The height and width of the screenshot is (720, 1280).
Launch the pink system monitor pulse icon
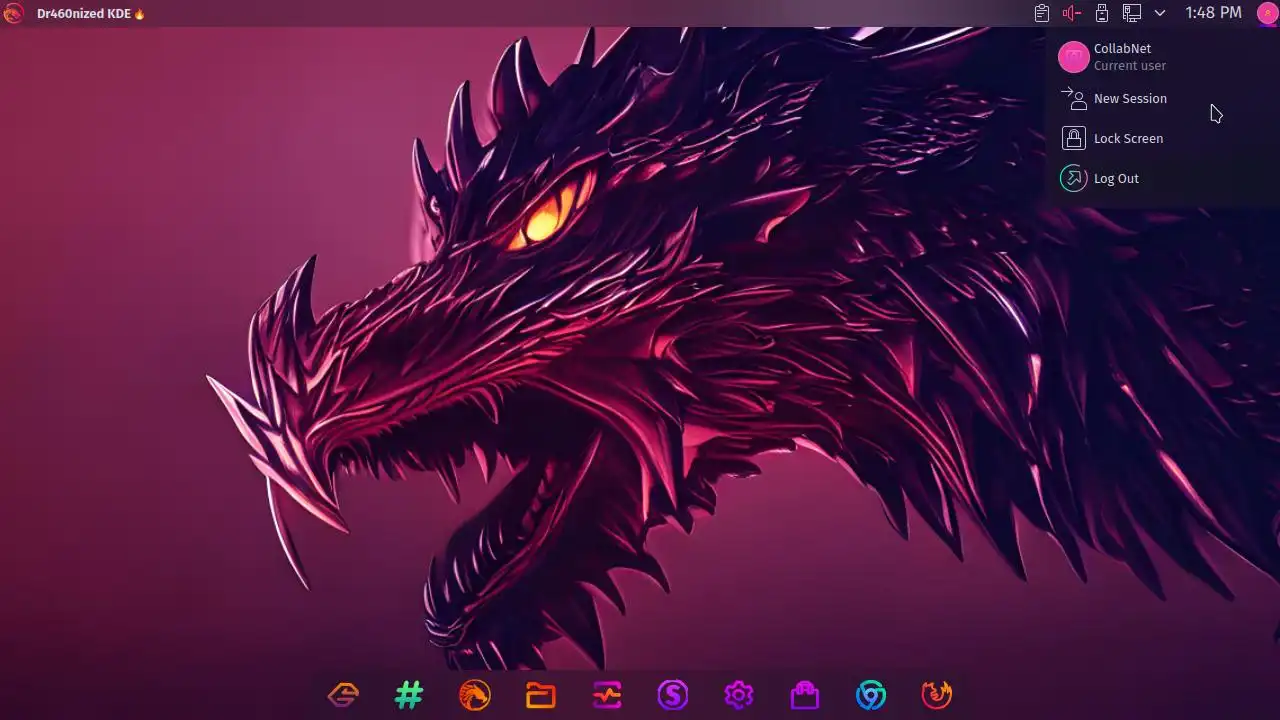pos(607,694)
